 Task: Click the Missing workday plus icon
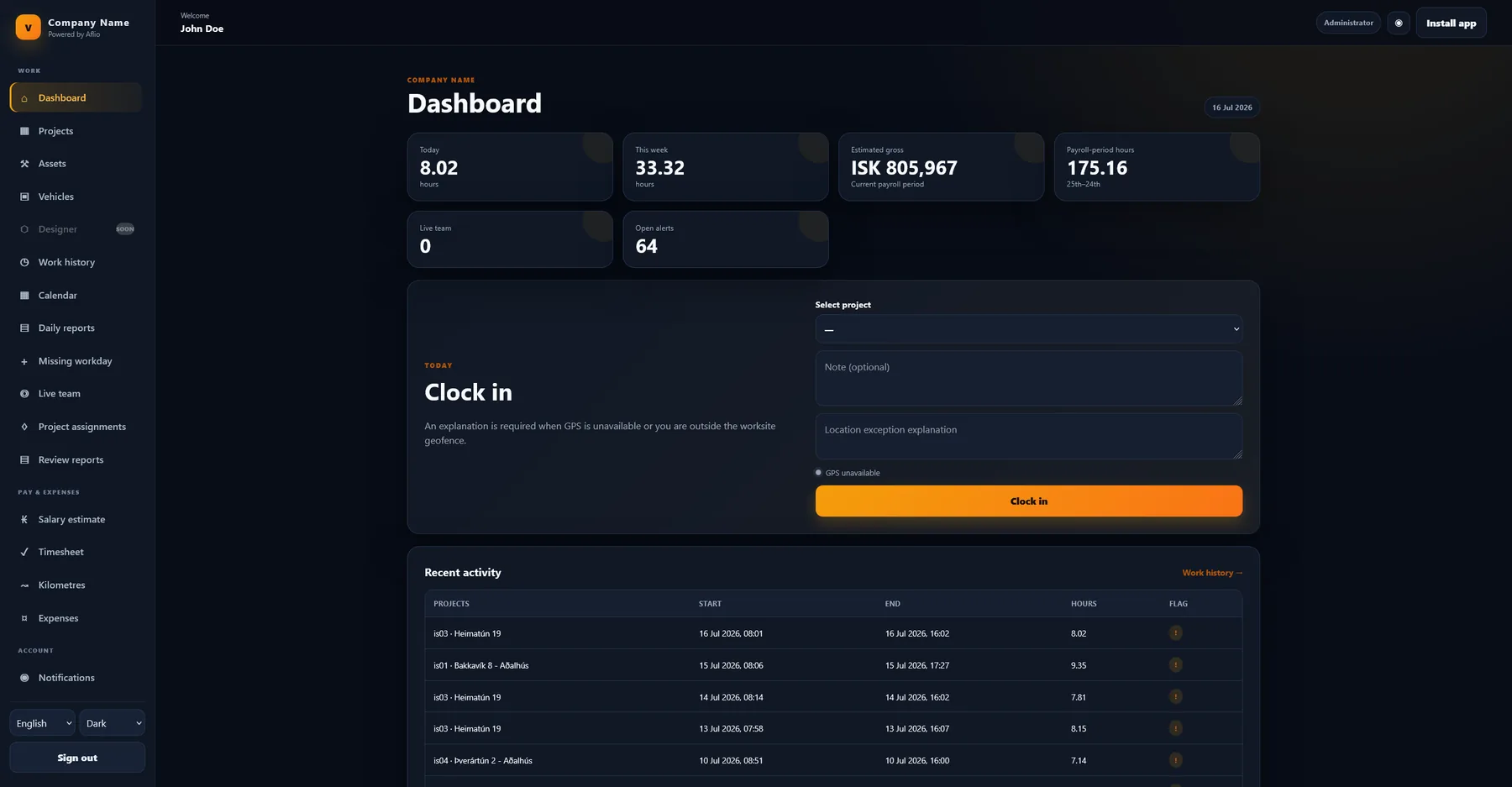coord(24,361)
